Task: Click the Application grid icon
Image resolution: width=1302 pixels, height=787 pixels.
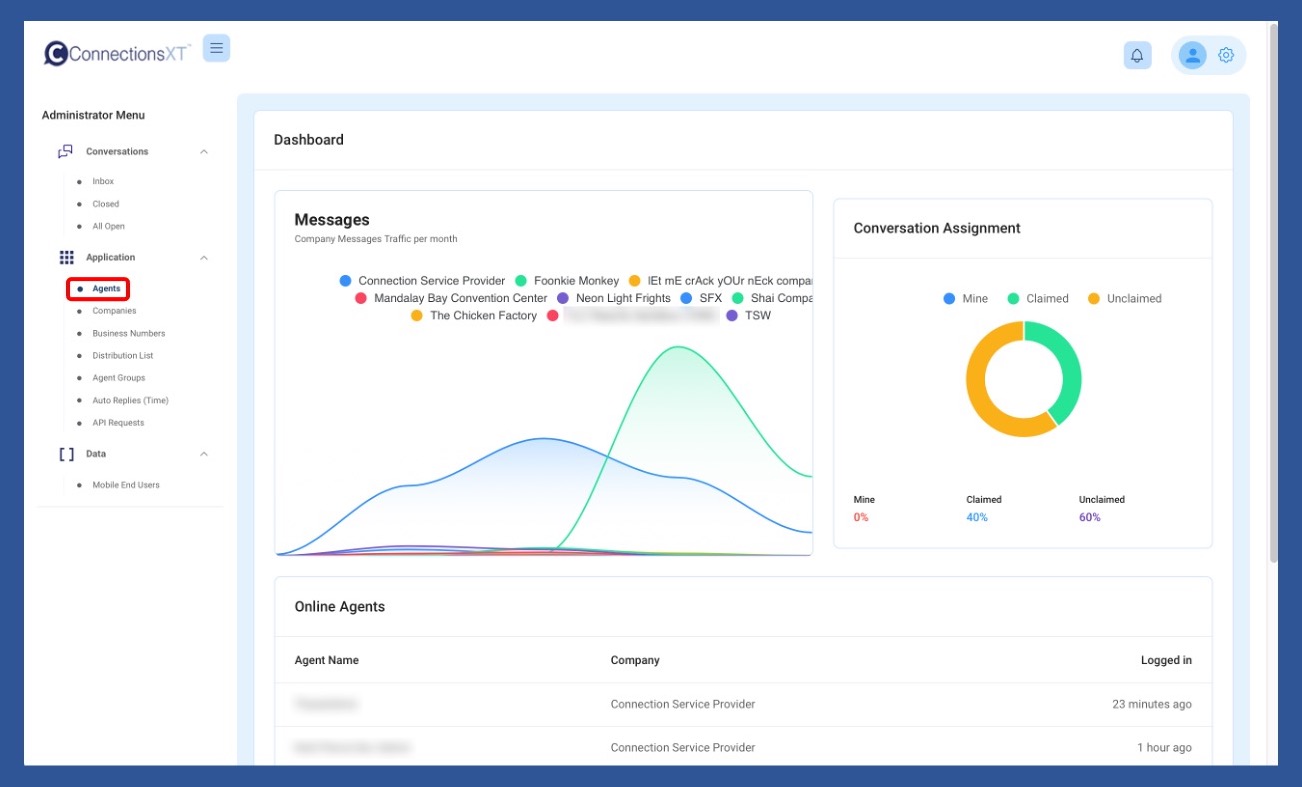Action: point(67,258)
